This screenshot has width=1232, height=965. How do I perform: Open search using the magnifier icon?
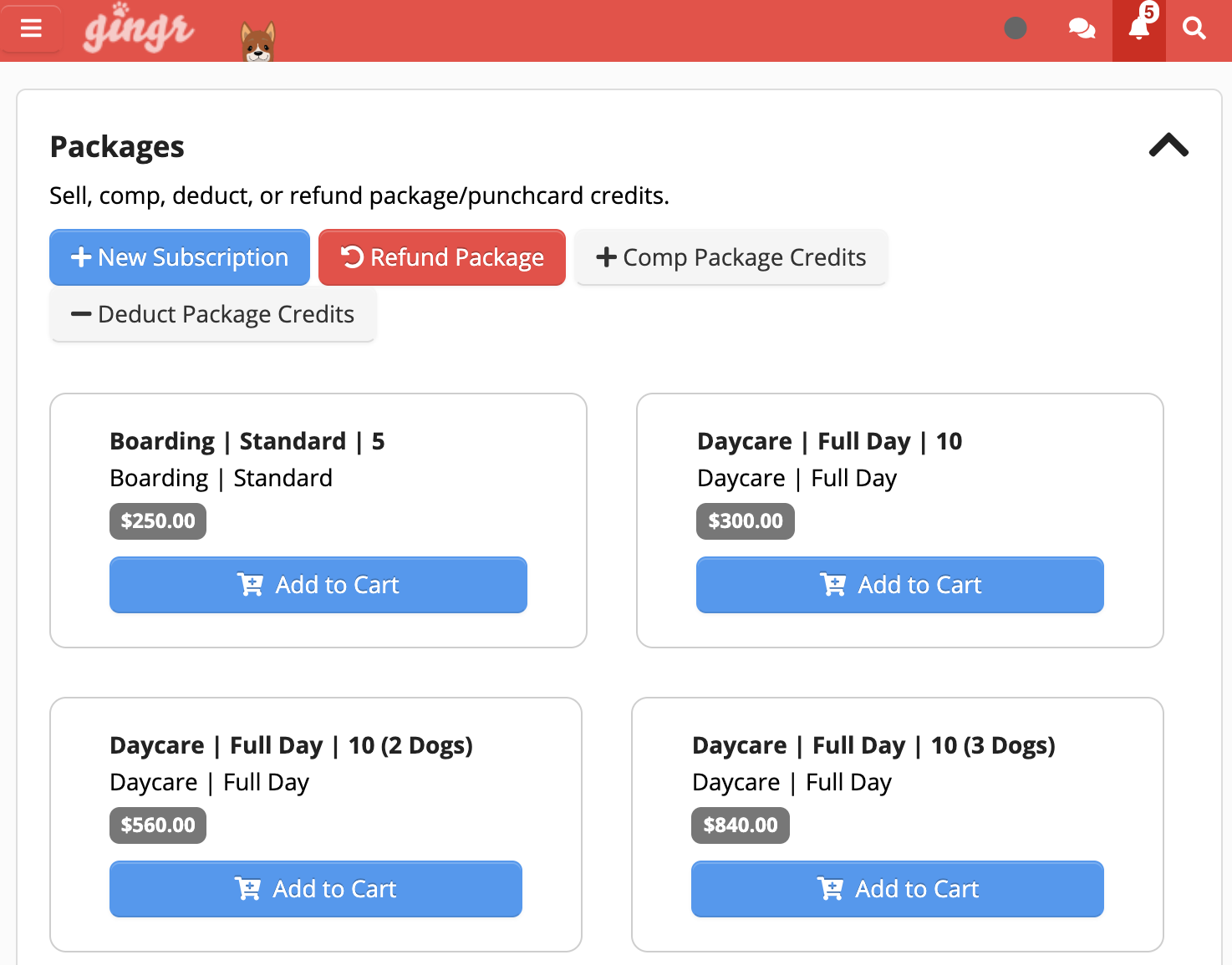coord(1193,28)
